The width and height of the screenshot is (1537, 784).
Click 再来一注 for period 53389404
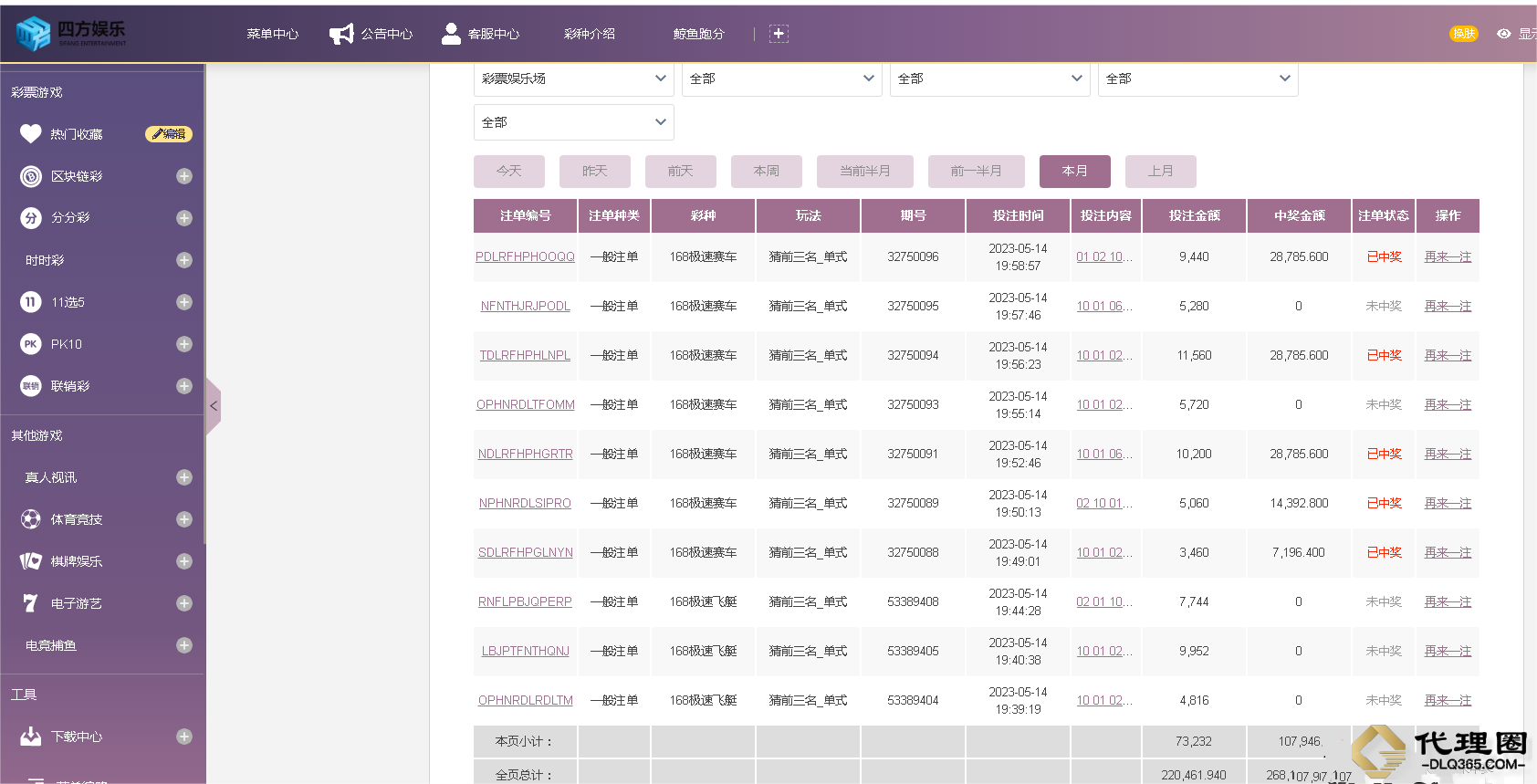tap(1448, 701)
